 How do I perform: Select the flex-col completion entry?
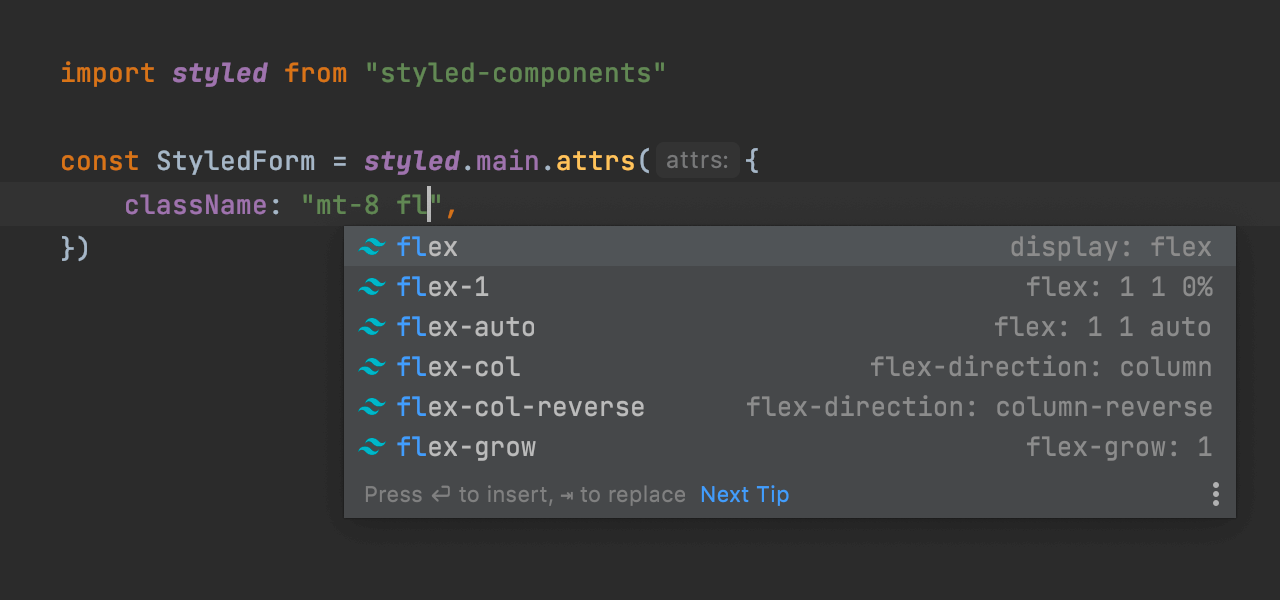[x=458, y=366]
